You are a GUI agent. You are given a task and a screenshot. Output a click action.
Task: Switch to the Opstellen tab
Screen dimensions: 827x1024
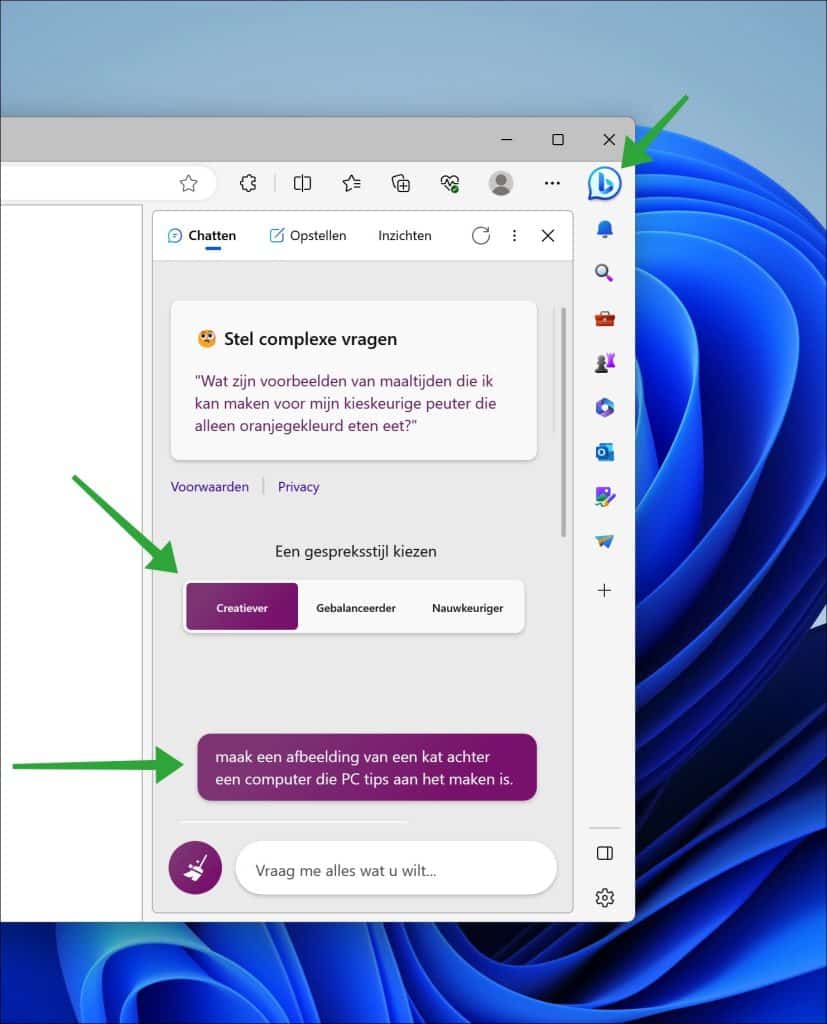pyautogui.click(x=307, y=235)
